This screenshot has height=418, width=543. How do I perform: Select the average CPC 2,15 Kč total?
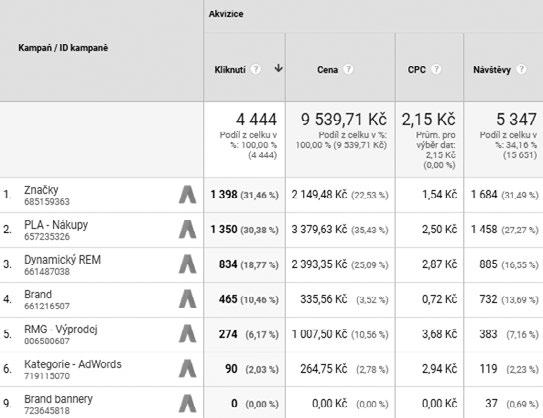428,119
